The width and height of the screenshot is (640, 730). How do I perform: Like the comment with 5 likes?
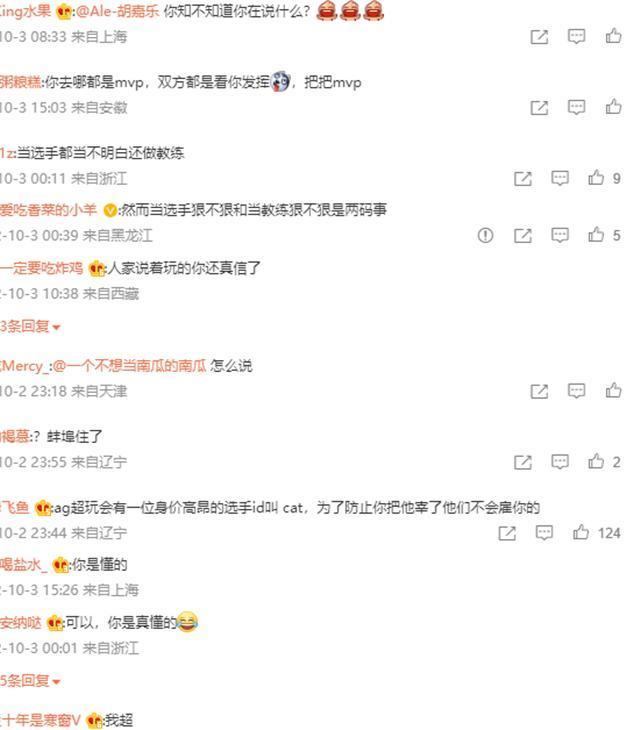[x=596, y=235]
